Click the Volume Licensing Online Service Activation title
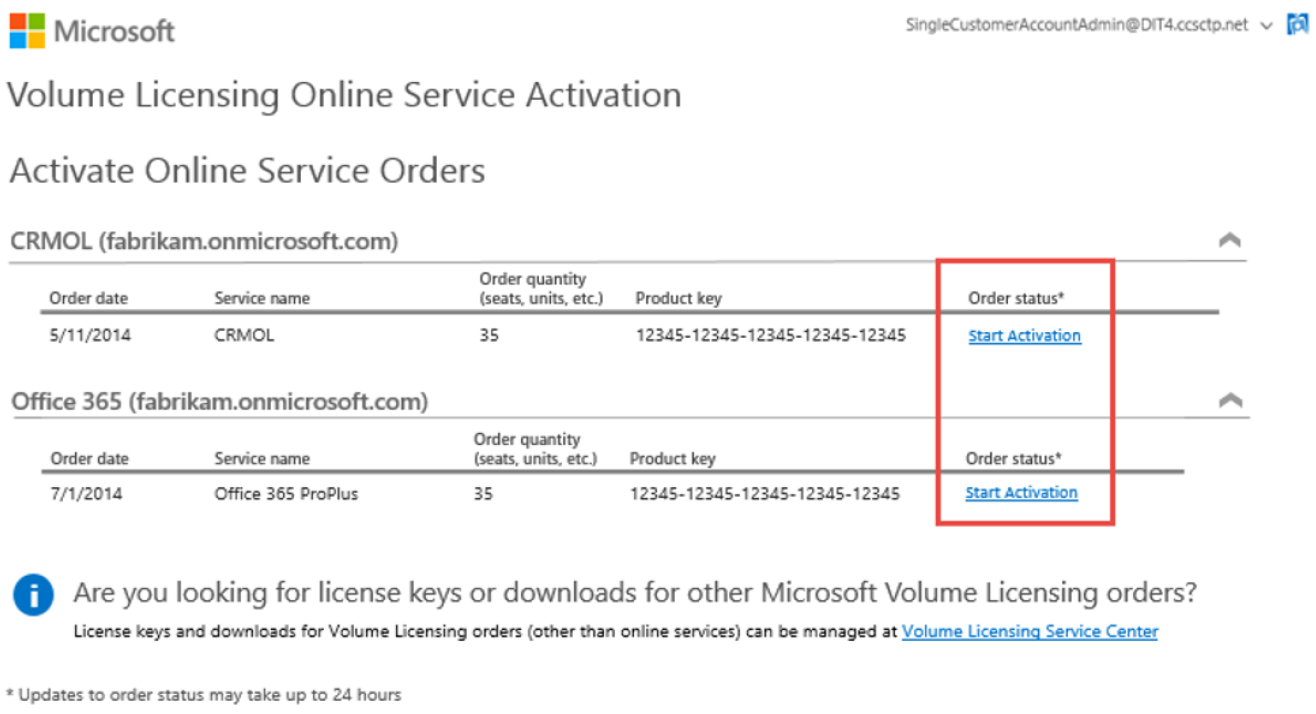 click(x=345, y=96)
